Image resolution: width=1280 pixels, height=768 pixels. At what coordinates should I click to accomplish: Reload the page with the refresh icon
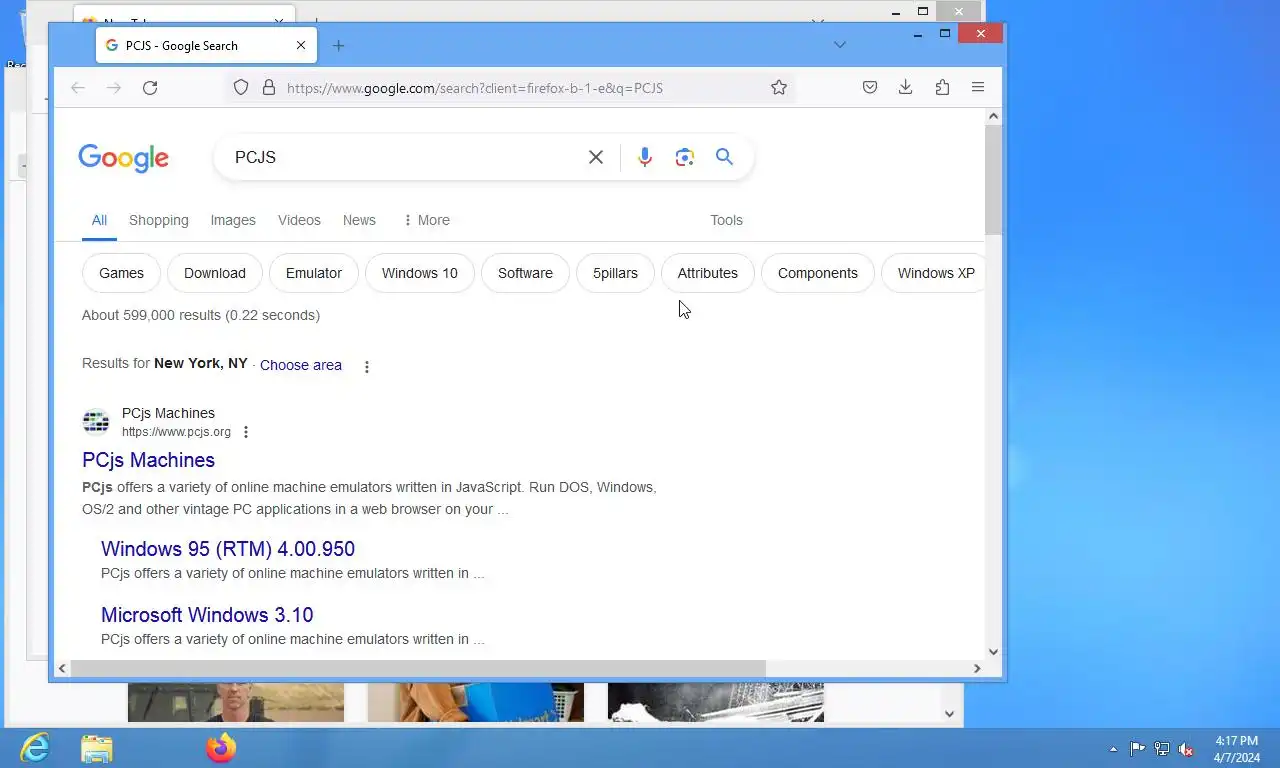click(150, 88)
